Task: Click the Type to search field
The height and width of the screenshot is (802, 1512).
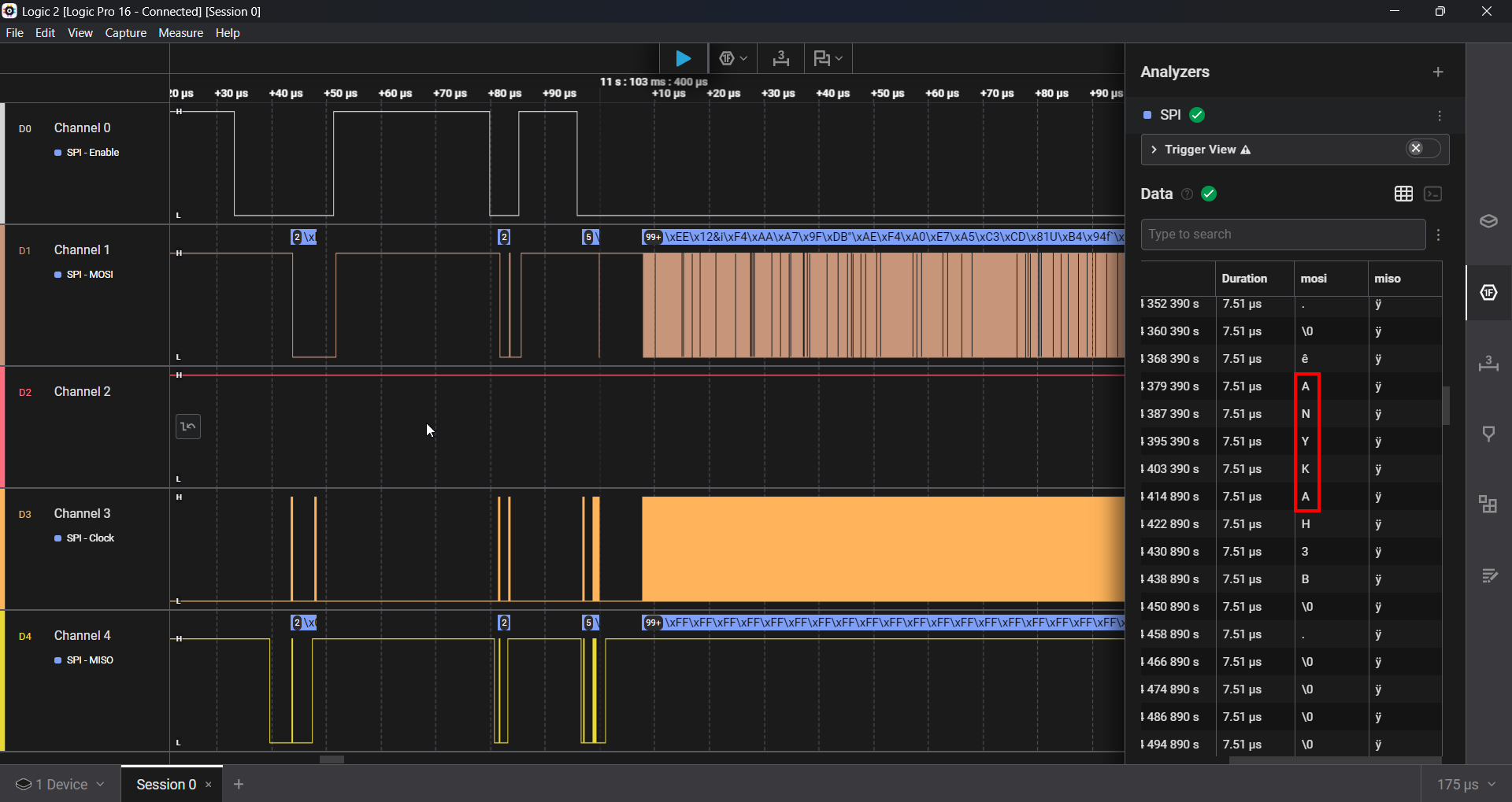Action: pyautogui.click(x=1282, y=235)
